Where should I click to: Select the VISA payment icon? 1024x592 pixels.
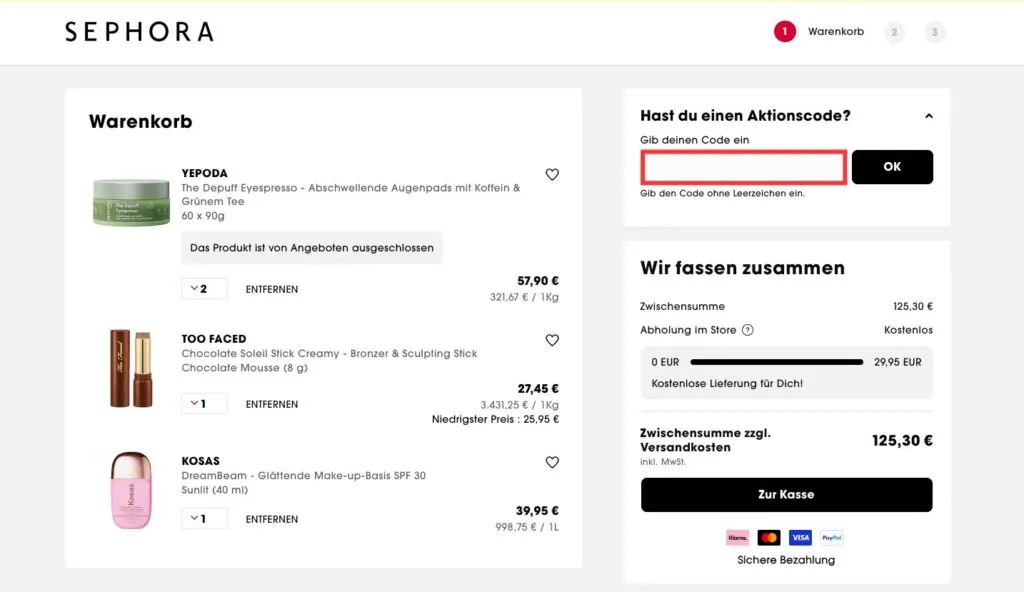click(x=800, y=537)
